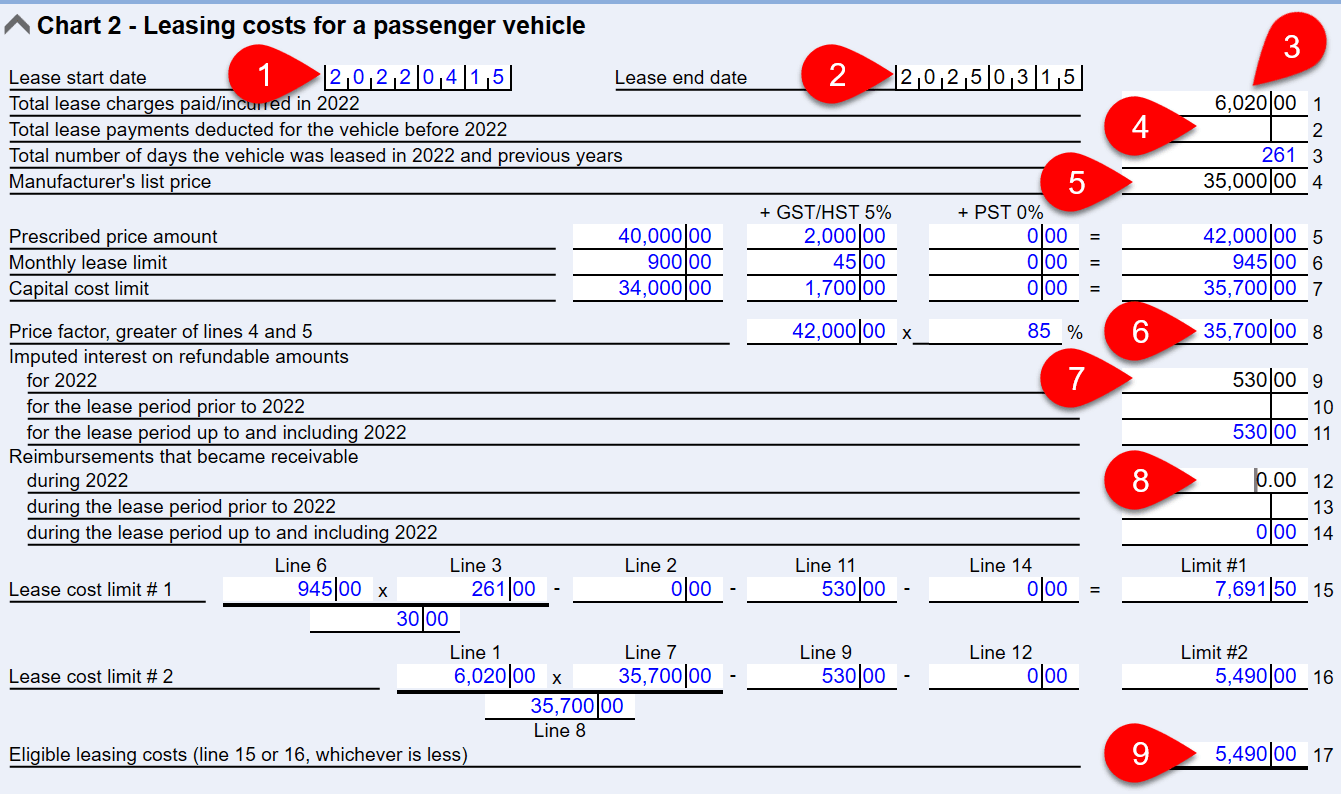Image resolution: width=1341 pixels, height=794 pixels.
Task: Click the Line 2 zero value in limit #1
Action: (647, 589)
